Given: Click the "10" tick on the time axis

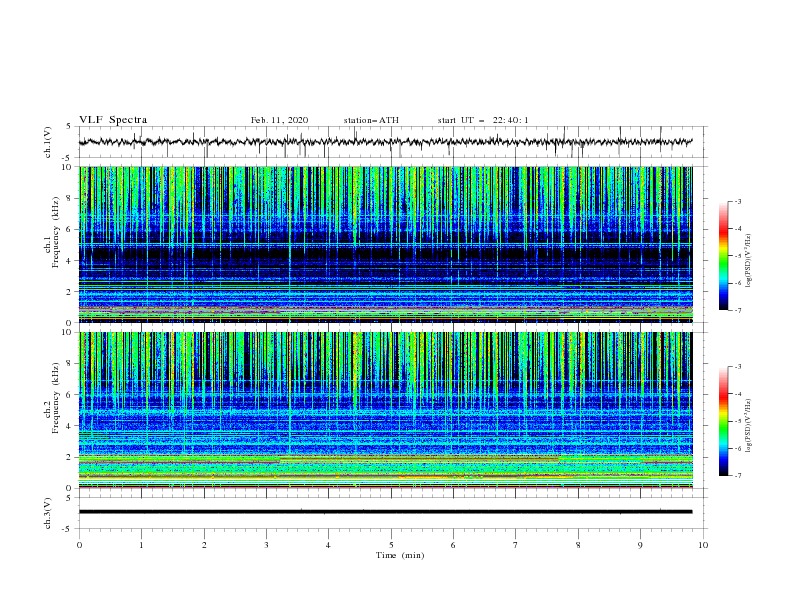Looking at the screenshot, I should tap(703, 545).
